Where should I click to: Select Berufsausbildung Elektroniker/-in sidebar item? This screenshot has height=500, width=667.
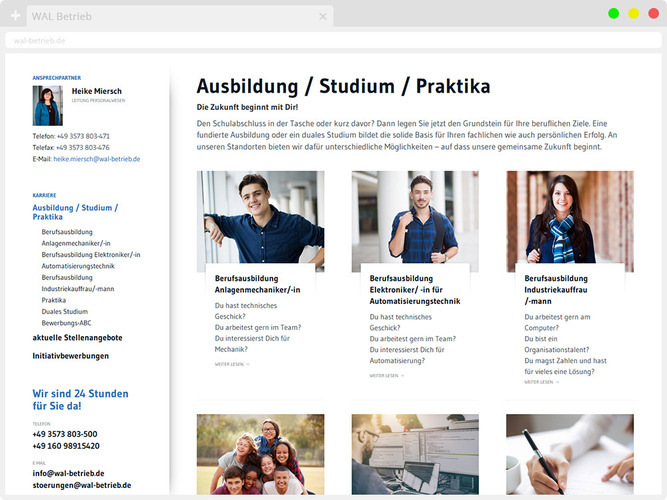click(x=91, y=254)
